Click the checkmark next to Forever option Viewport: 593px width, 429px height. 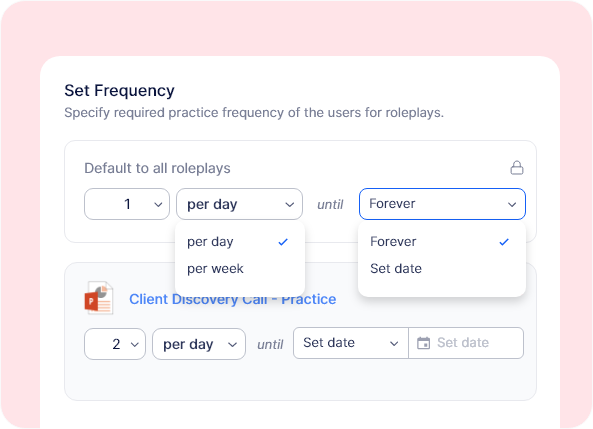tap(504, 242)
